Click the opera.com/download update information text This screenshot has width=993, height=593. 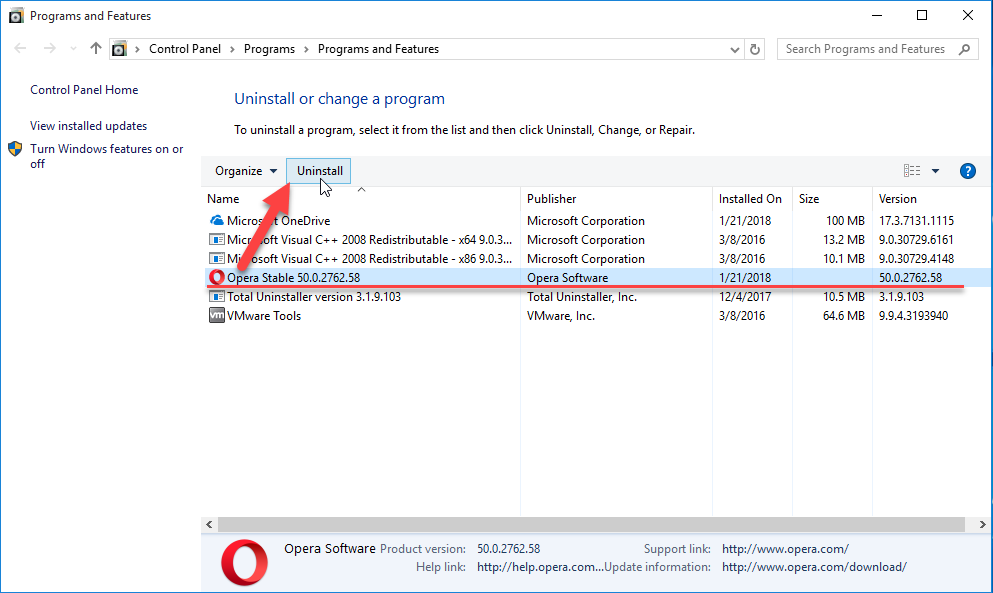814,567
